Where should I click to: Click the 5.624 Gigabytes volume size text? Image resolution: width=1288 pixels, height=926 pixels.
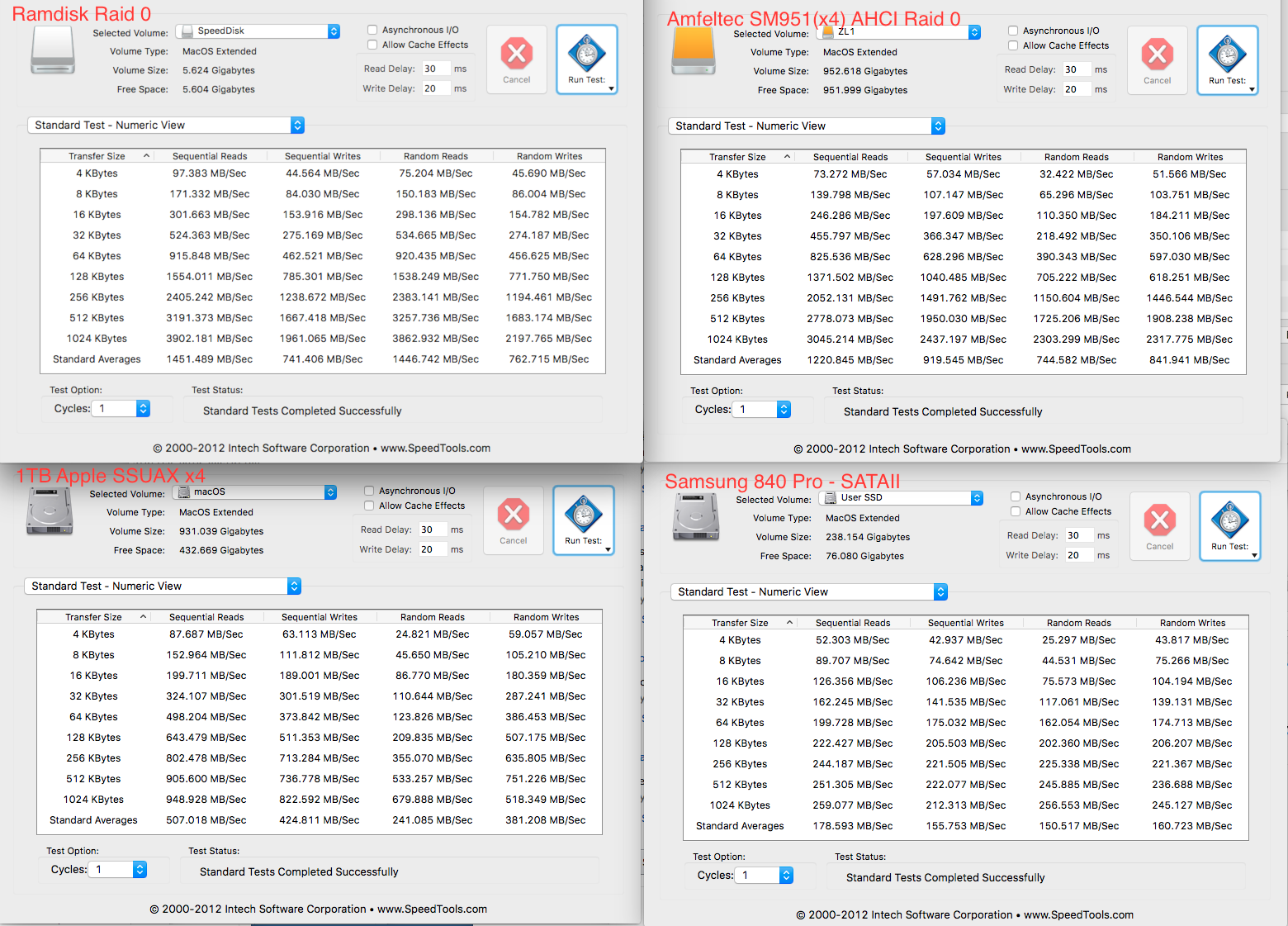tap(219, 70)
